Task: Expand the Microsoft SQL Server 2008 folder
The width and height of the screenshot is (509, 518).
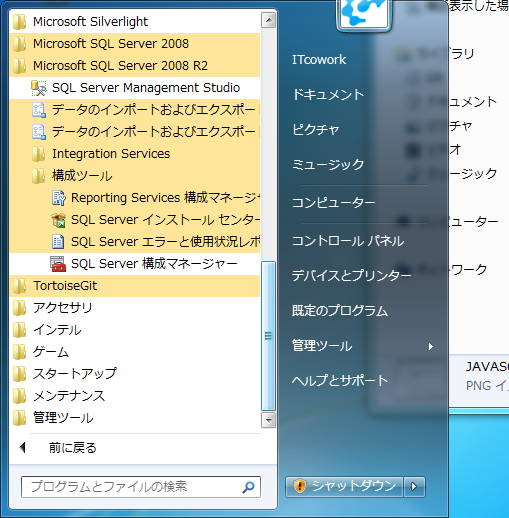Action: 135,44
